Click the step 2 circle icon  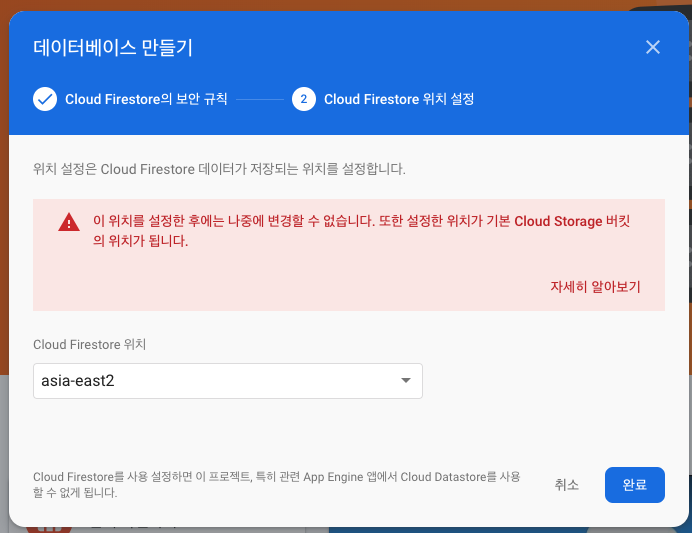click(304, 99)
